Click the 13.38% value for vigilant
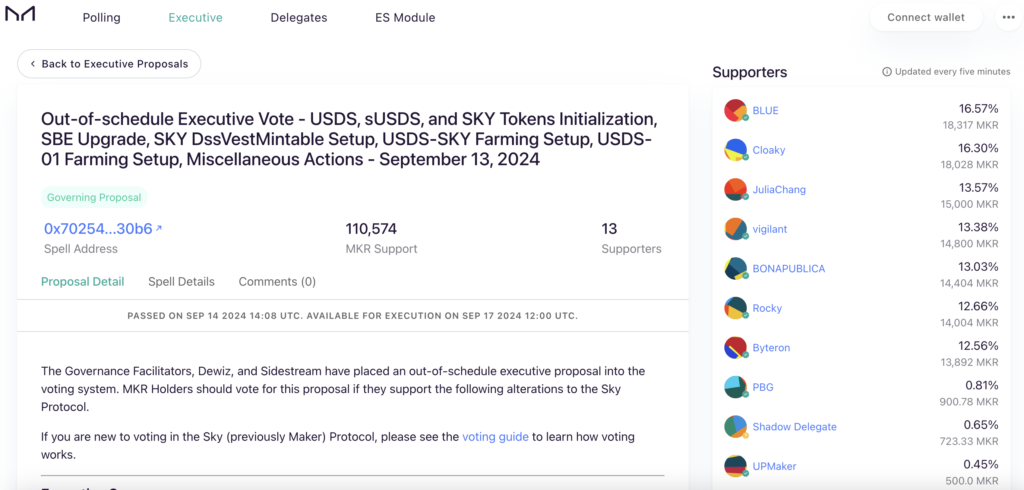 pos(978,227)
